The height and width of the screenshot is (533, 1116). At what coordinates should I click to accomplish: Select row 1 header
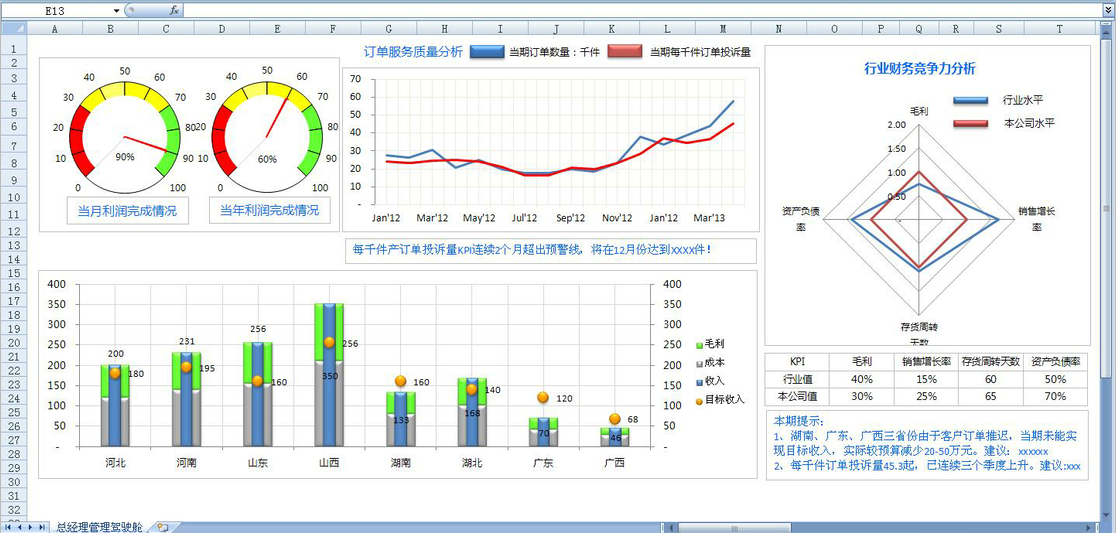[x=14, y=49]
